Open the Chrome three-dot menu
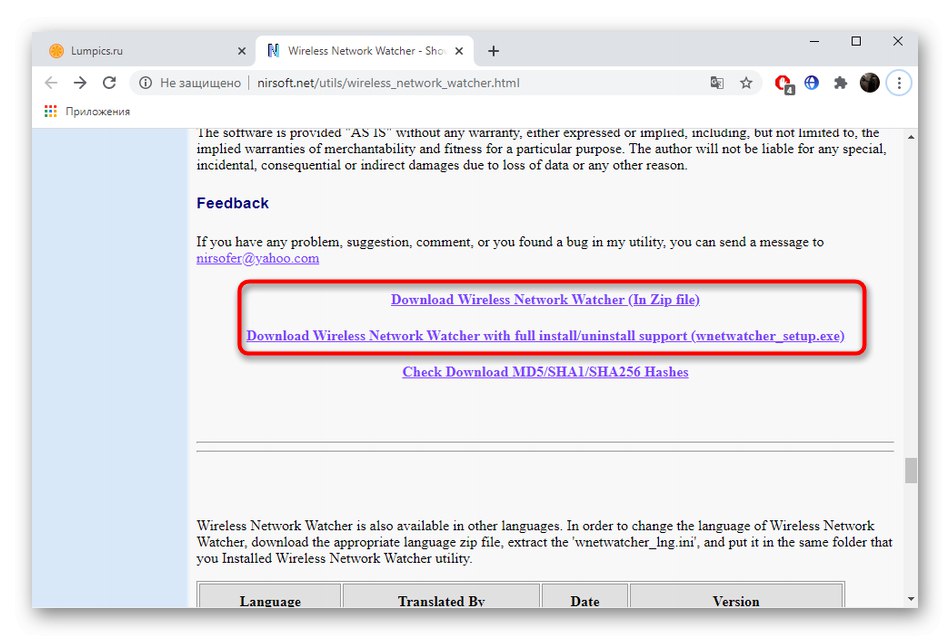The width and height of the screenshot is (950, 640). [x=898, y=82]
